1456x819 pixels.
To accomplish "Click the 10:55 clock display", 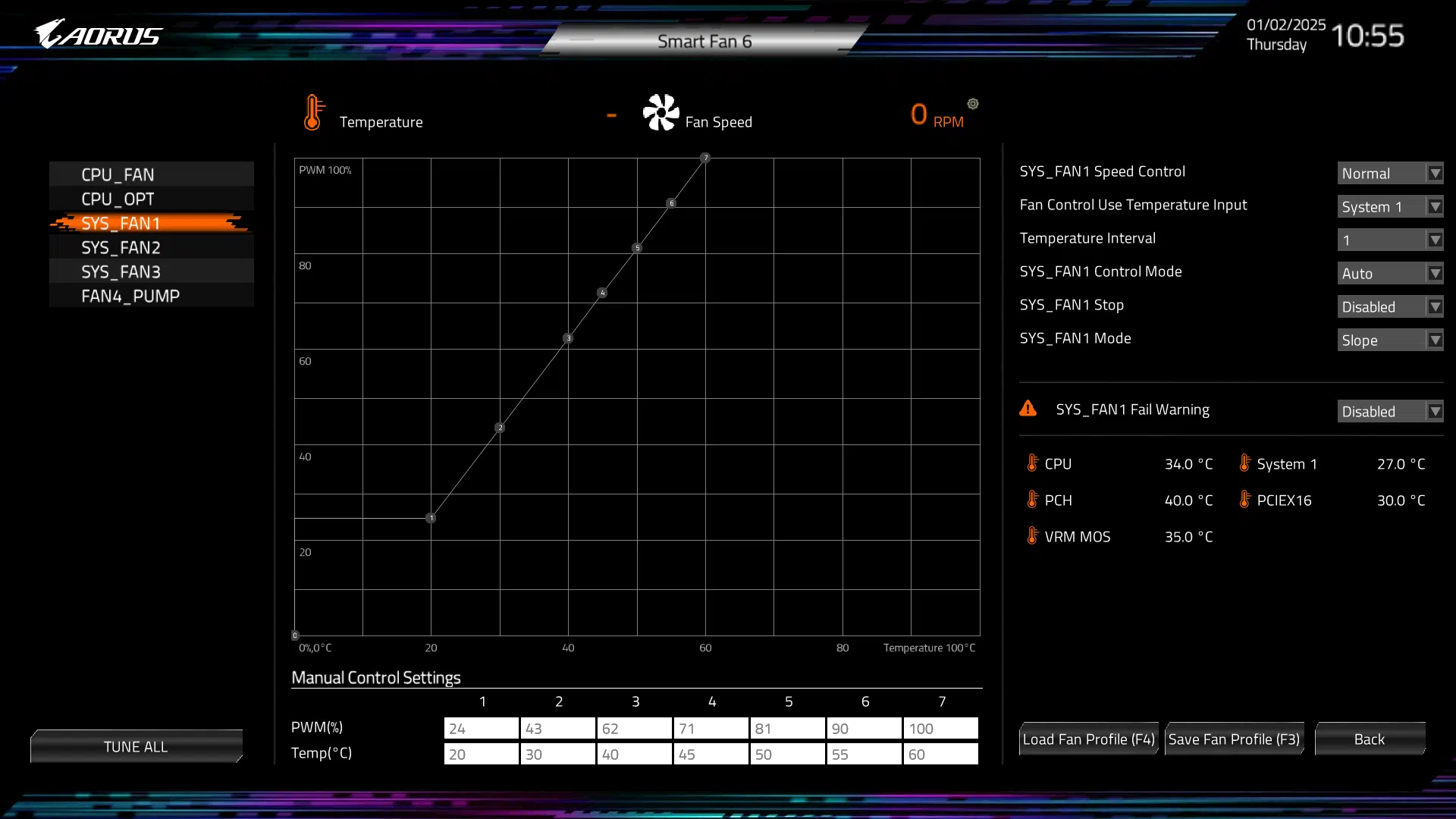I will tap(1367, 36).
